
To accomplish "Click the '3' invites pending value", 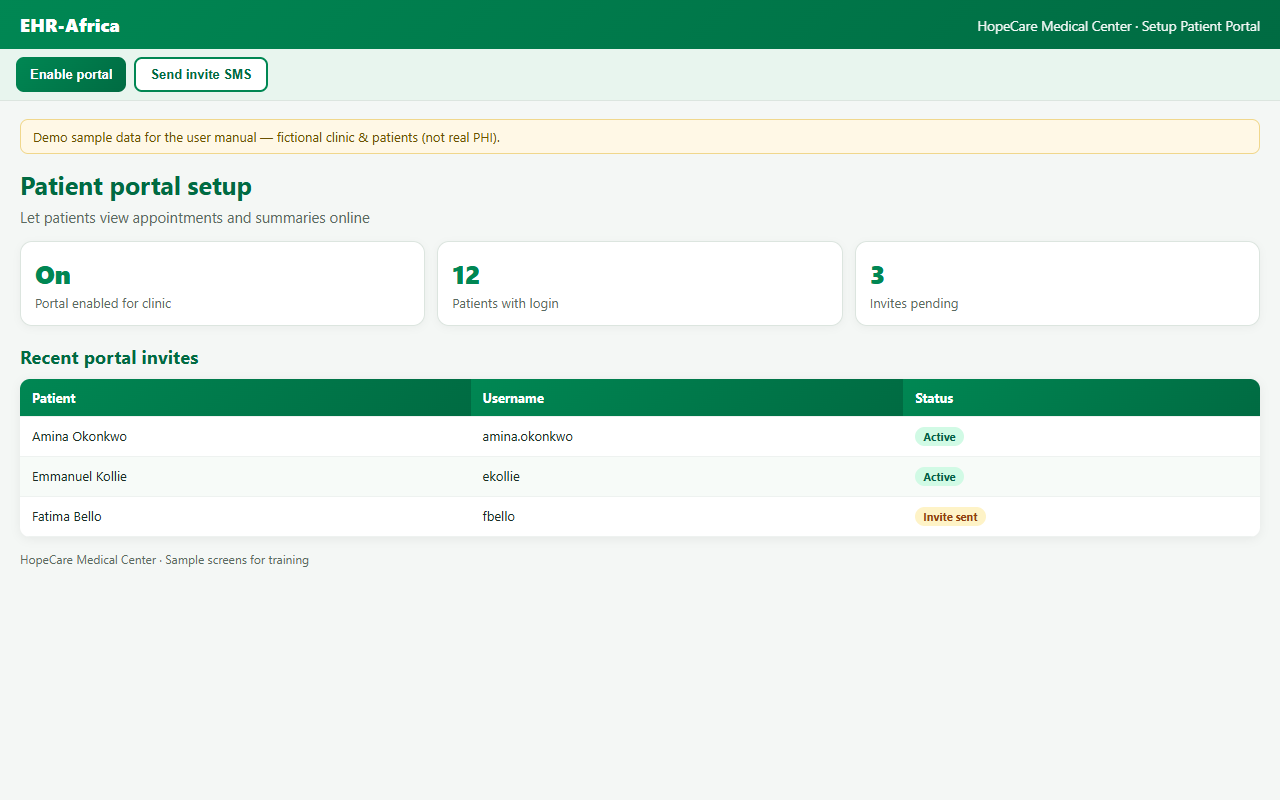I will coord(877,275).
